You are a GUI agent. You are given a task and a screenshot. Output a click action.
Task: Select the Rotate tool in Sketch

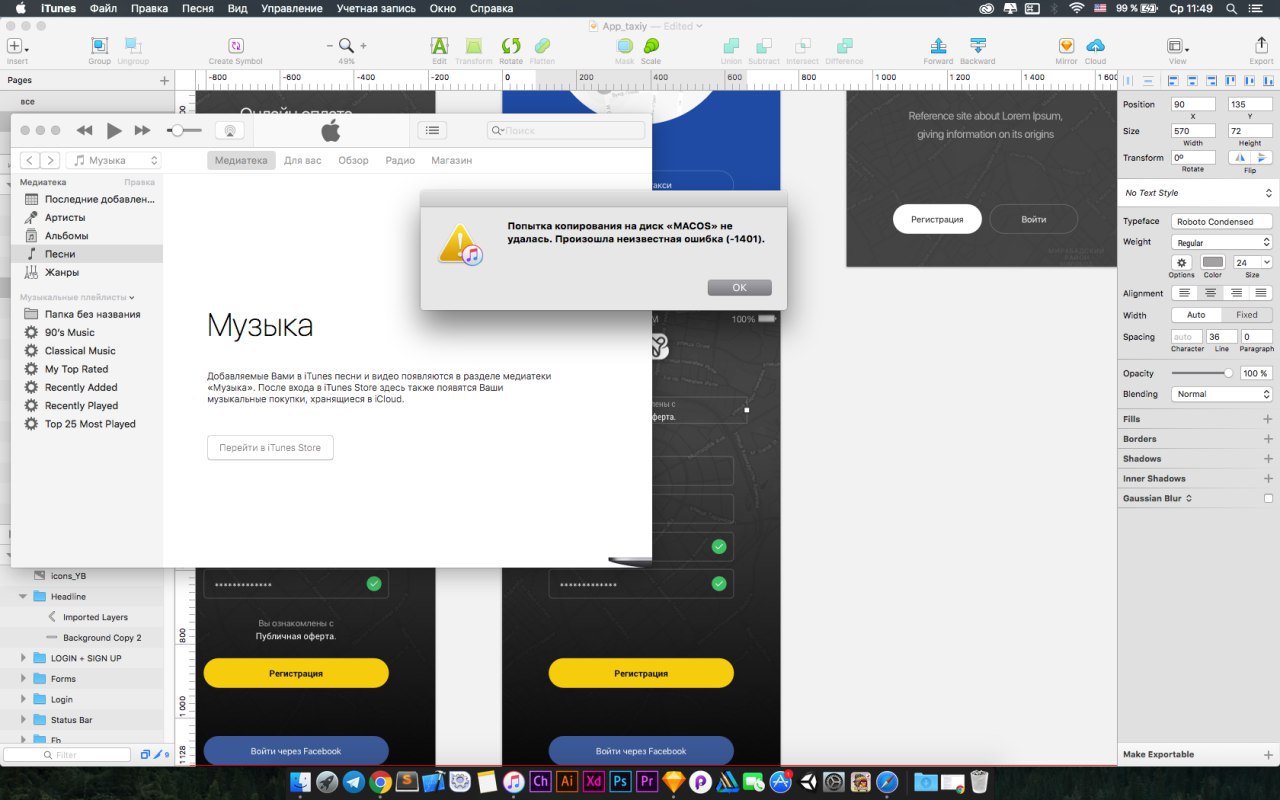point(511,46)
